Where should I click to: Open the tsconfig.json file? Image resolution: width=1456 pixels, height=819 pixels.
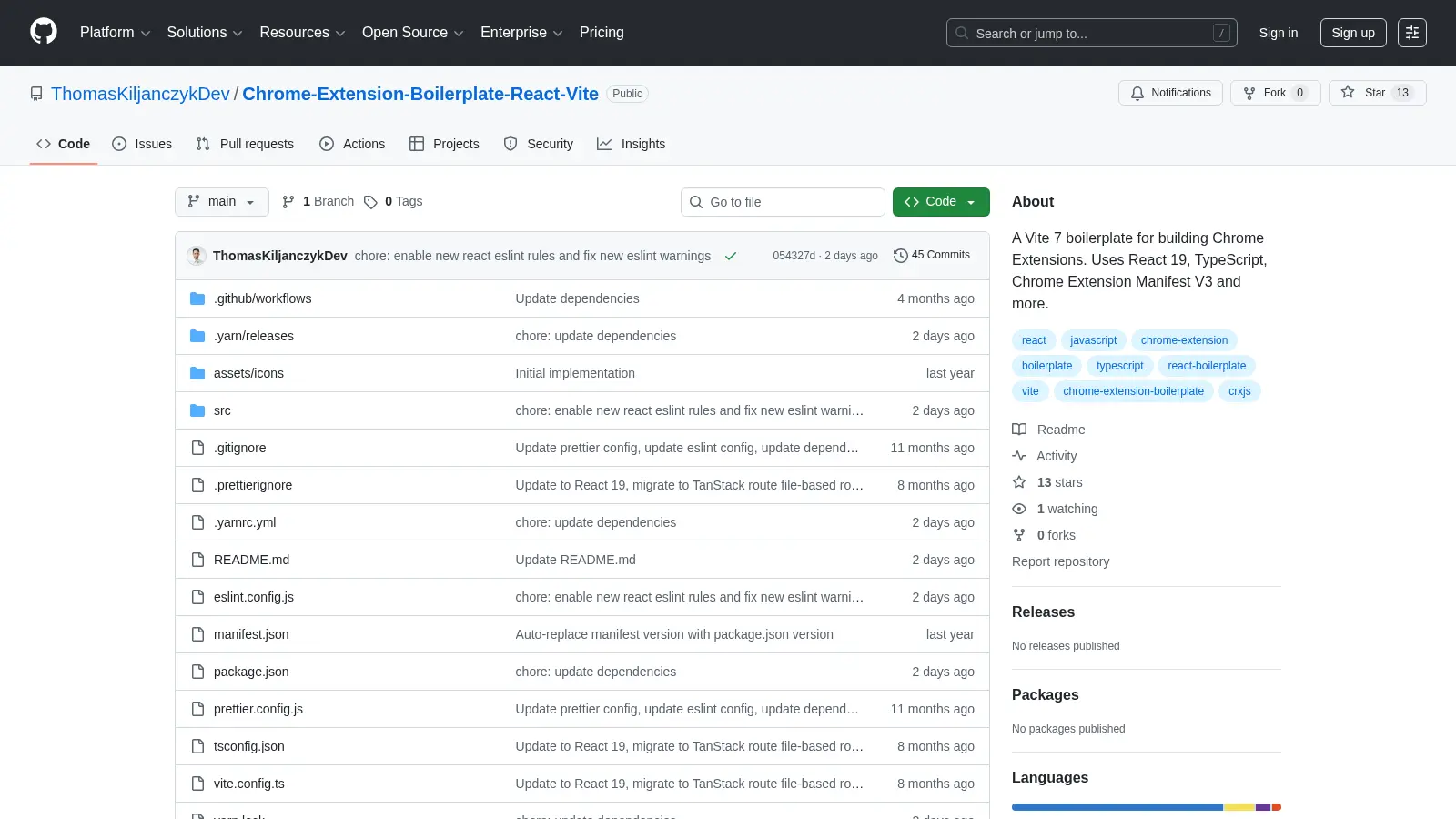[x=249, y=746]
